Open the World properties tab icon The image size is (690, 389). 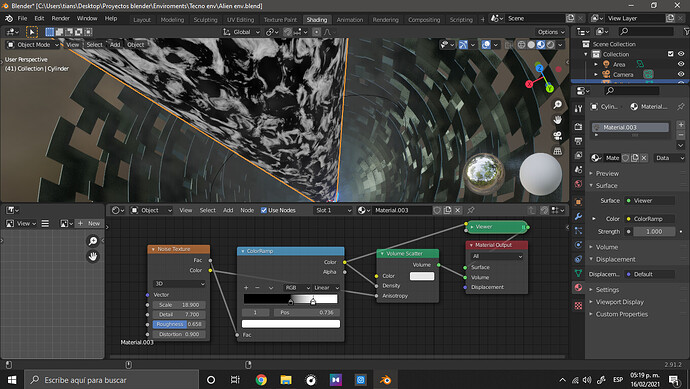tap(578, 184)
